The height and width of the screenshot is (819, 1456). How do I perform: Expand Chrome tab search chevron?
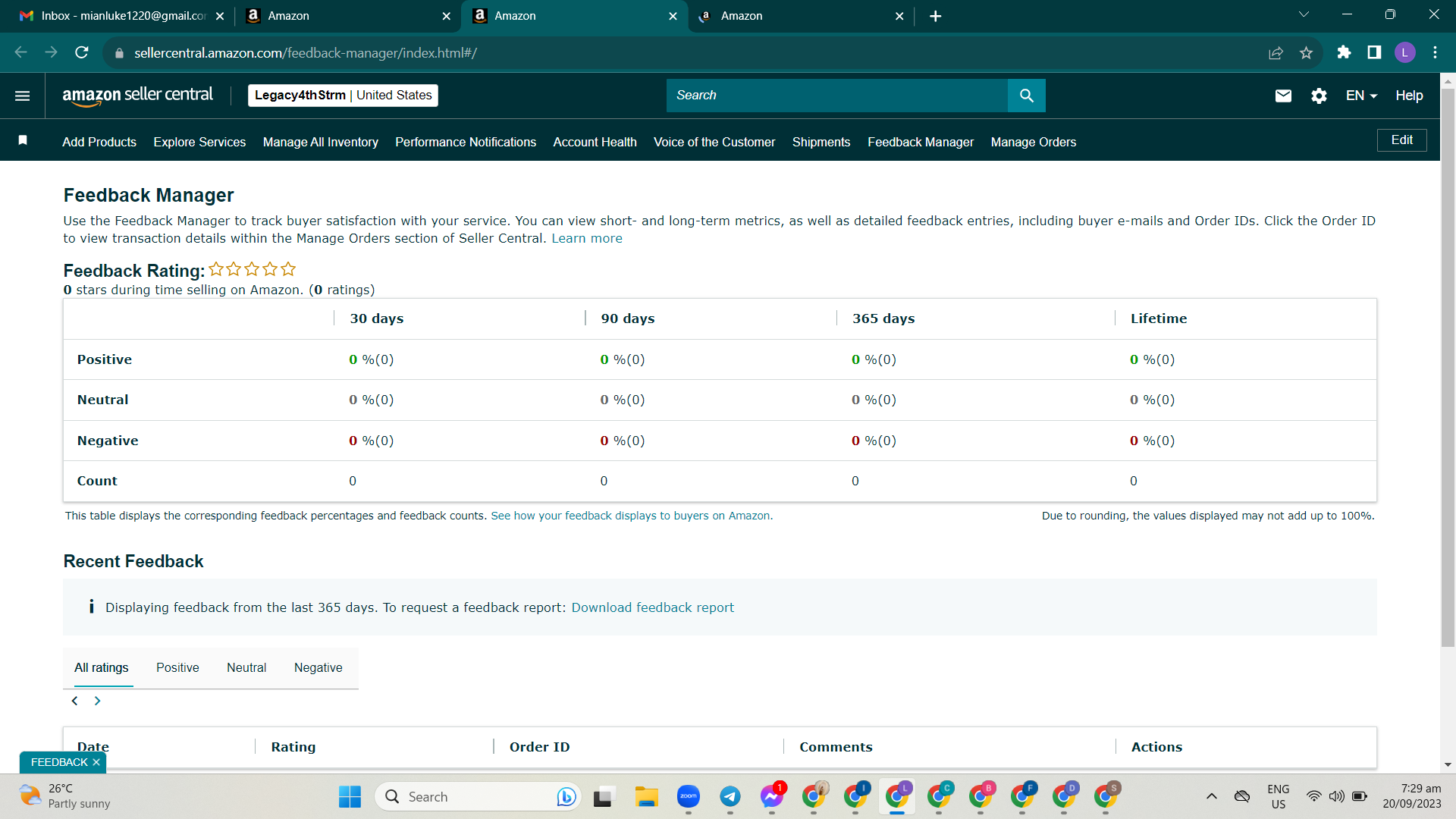(1304, 14)
